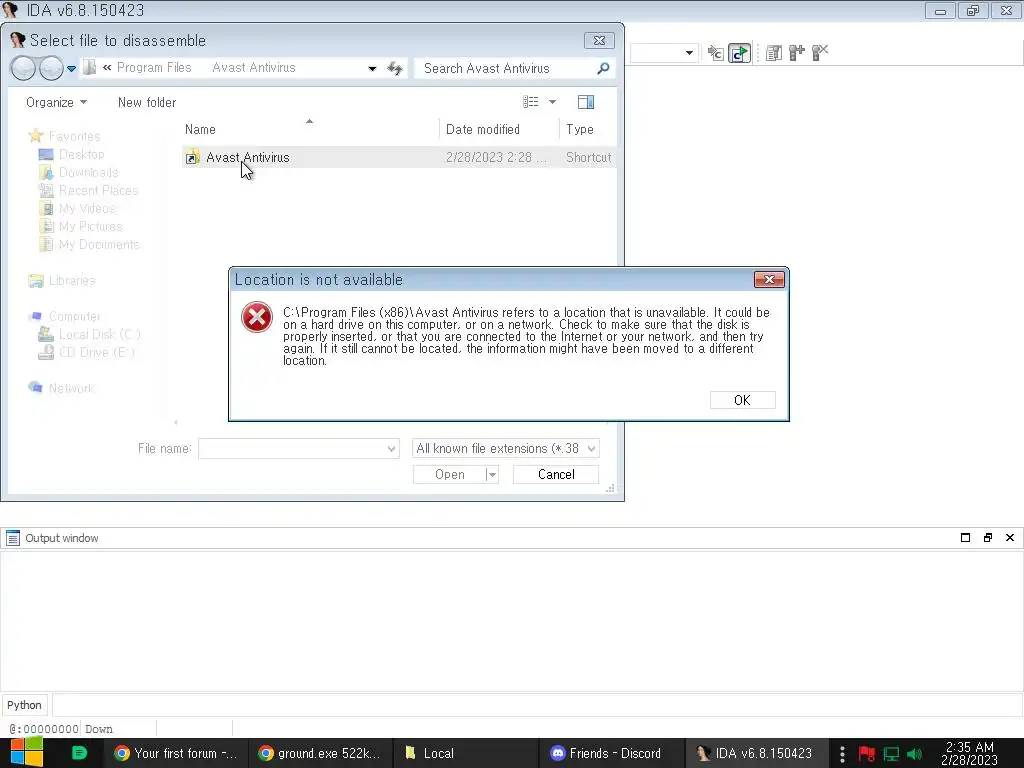Open the green chat app in taskbar
The width and height of the screenshot is (1024, 768).
[79, 753]
